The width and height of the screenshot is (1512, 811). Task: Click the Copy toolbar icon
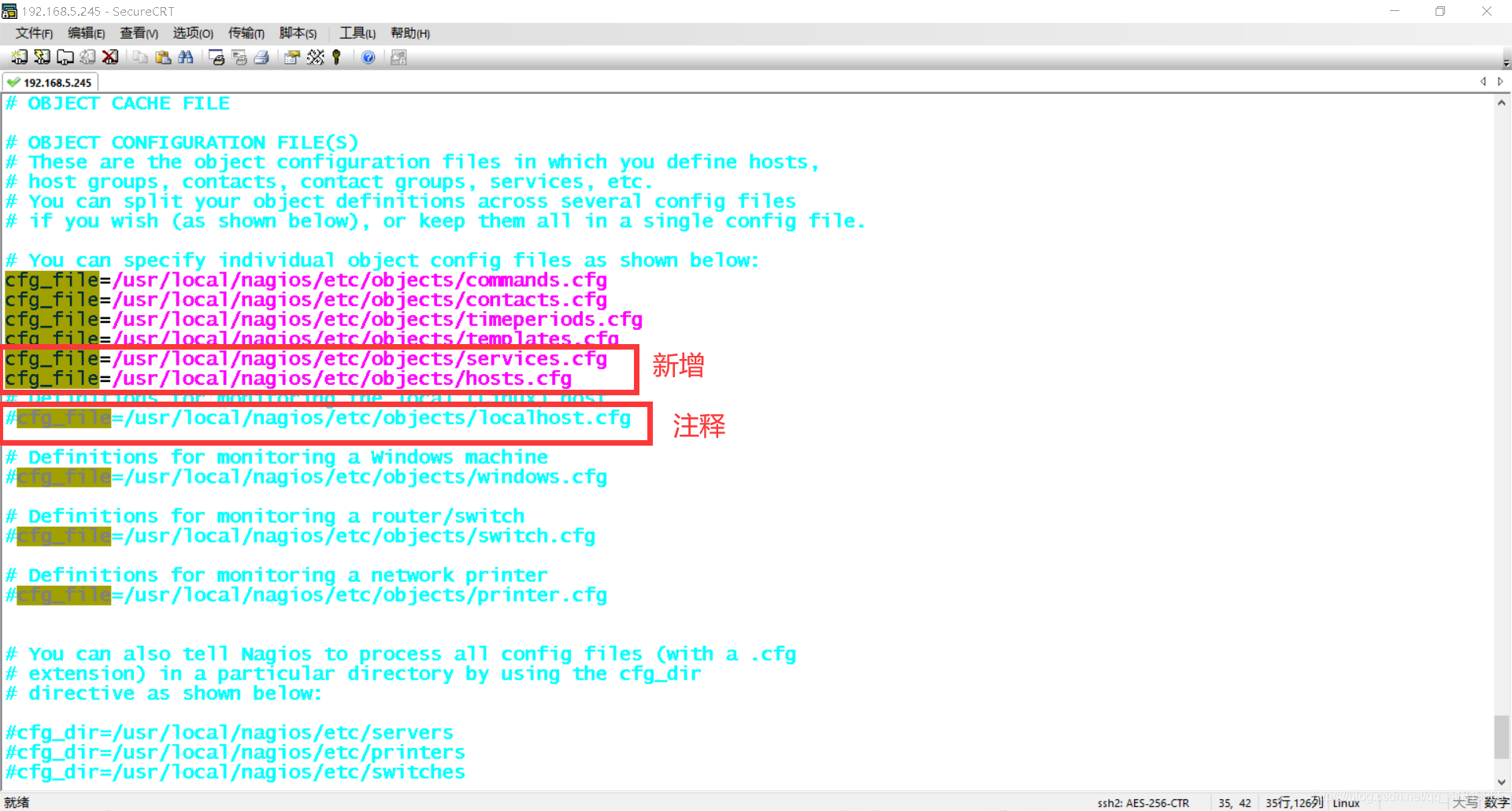(x=140, y=57)
